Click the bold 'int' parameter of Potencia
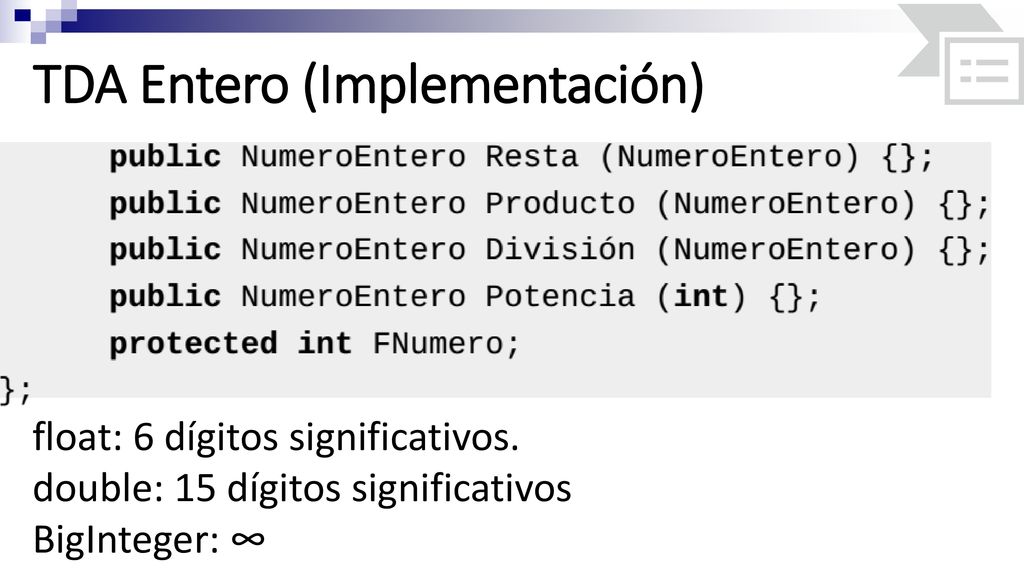1024x576 pixels. [x=701, y=297]
